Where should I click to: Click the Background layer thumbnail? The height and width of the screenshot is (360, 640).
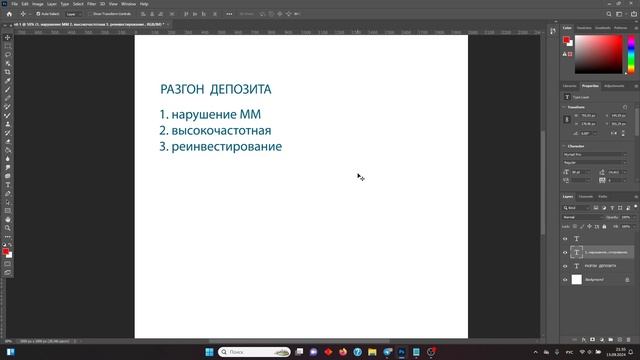pyautogui.click(x=576, y=280)
